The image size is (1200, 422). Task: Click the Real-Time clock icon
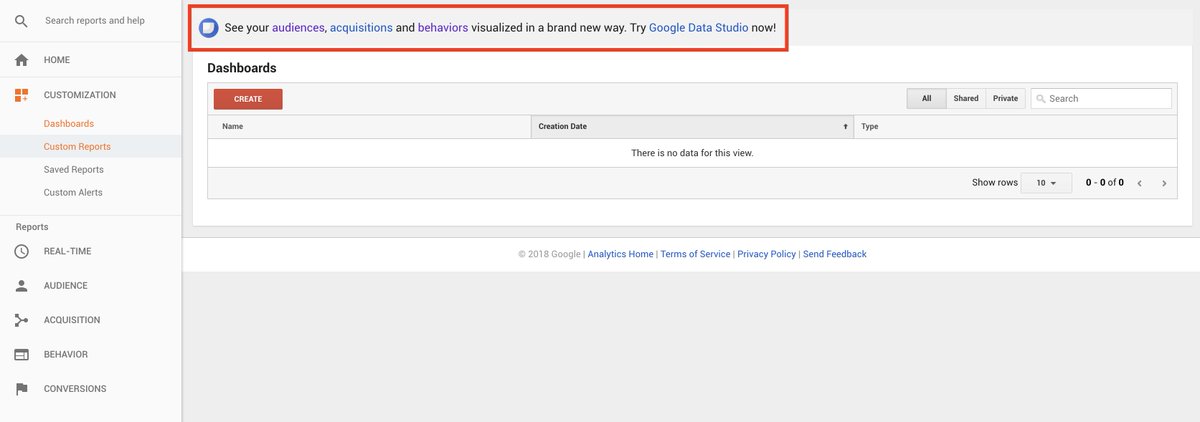click(21, 251)
